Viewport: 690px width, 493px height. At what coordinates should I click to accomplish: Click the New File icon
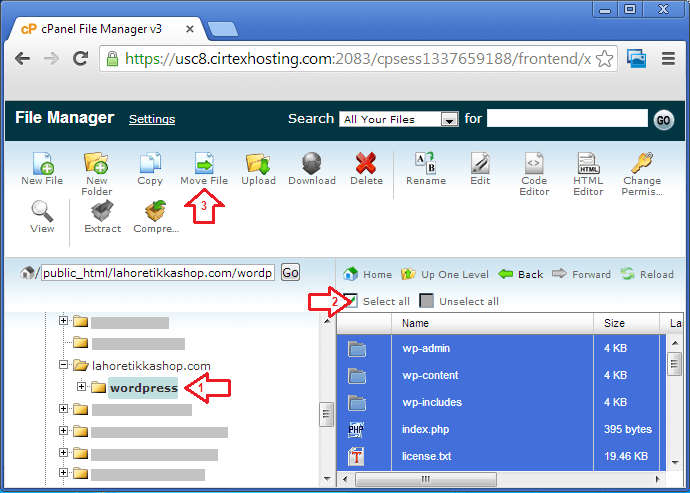click(42, 163)
